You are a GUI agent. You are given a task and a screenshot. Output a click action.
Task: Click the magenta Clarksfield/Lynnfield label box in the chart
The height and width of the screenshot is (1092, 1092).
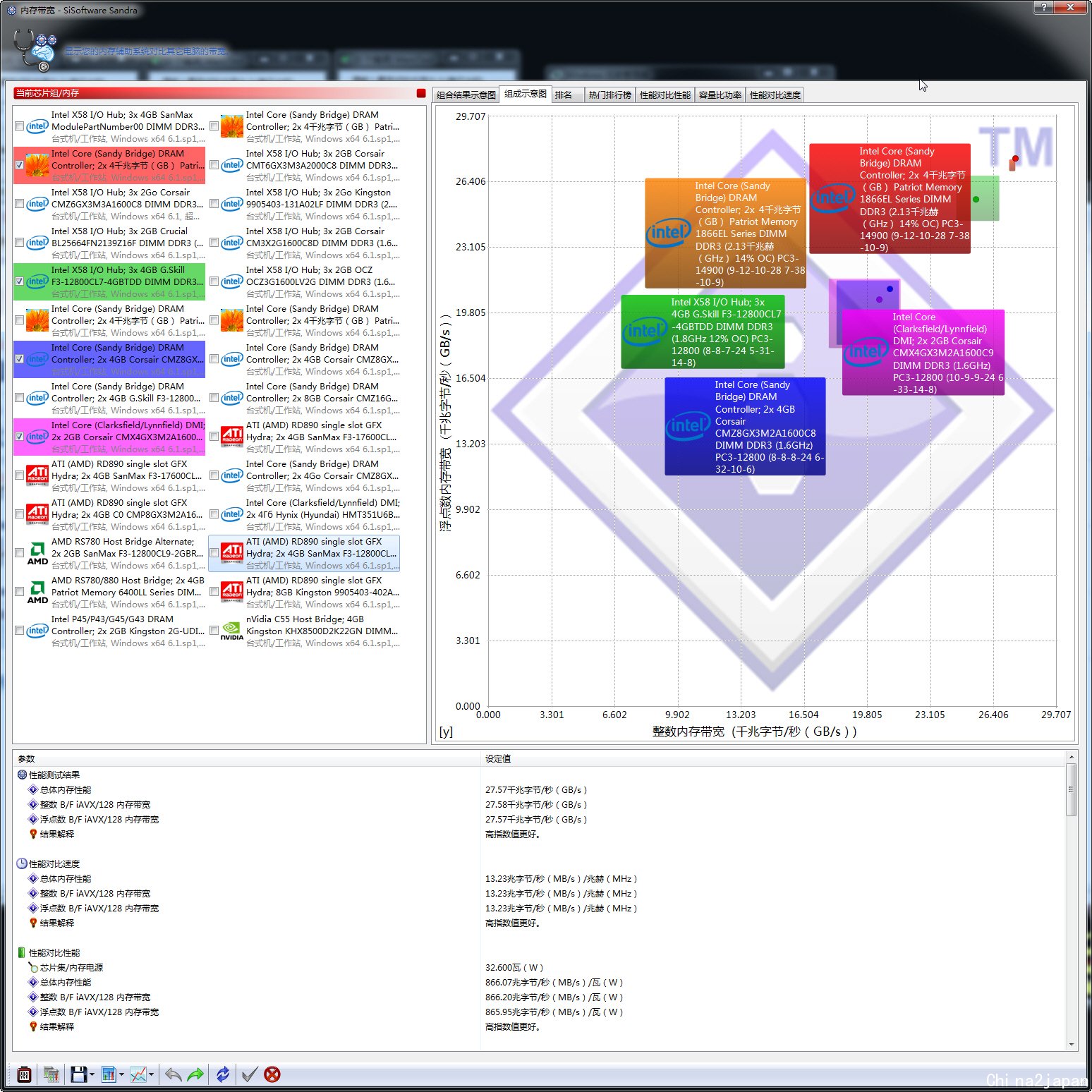coord(923,353)
